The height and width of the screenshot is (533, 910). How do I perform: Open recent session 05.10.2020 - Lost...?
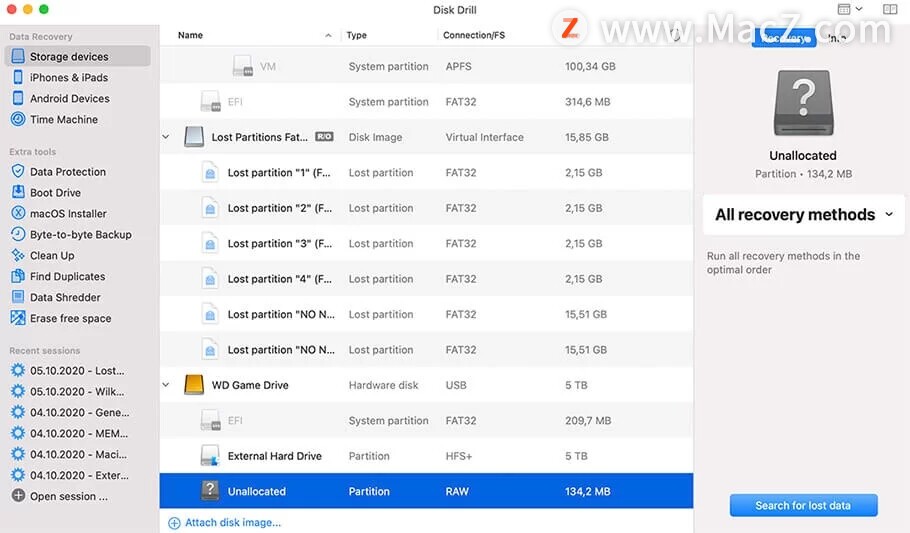[77, 370]
